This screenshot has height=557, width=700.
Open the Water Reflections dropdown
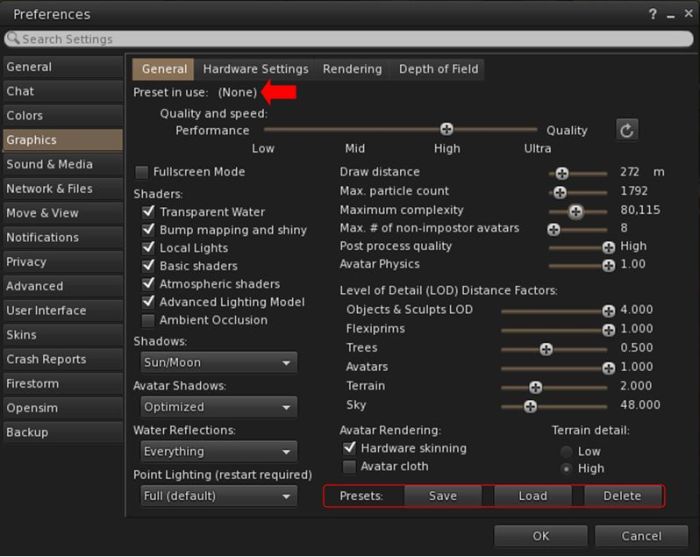pos(218,452)
